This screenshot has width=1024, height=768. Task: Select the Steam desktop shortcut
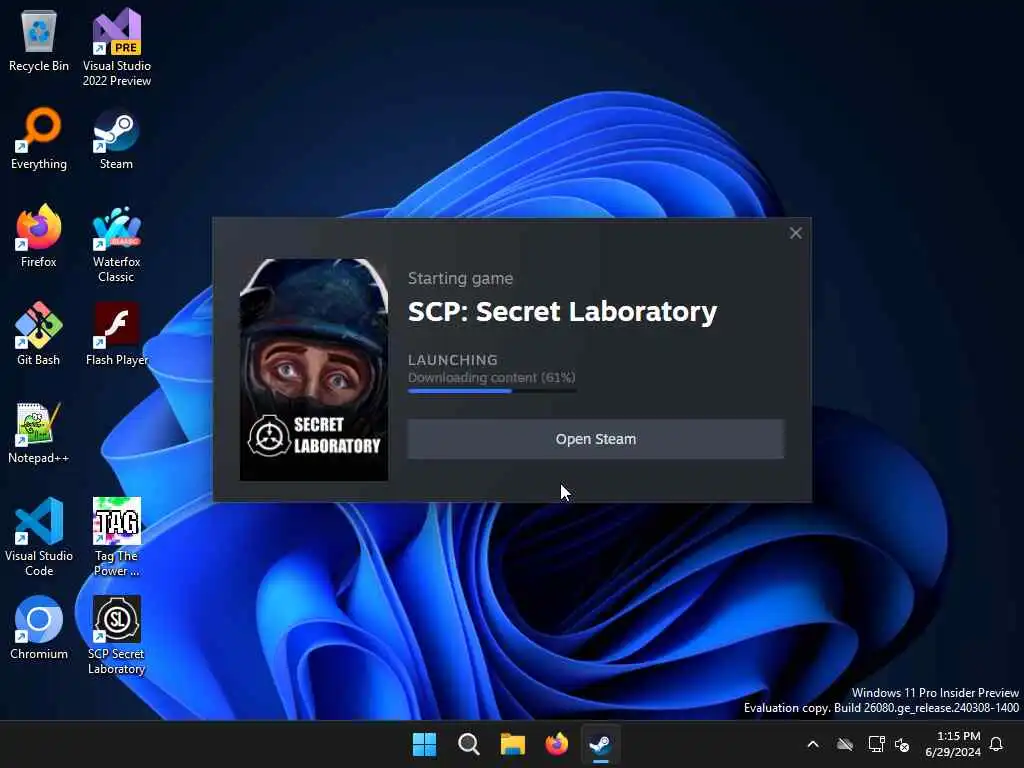116,139
